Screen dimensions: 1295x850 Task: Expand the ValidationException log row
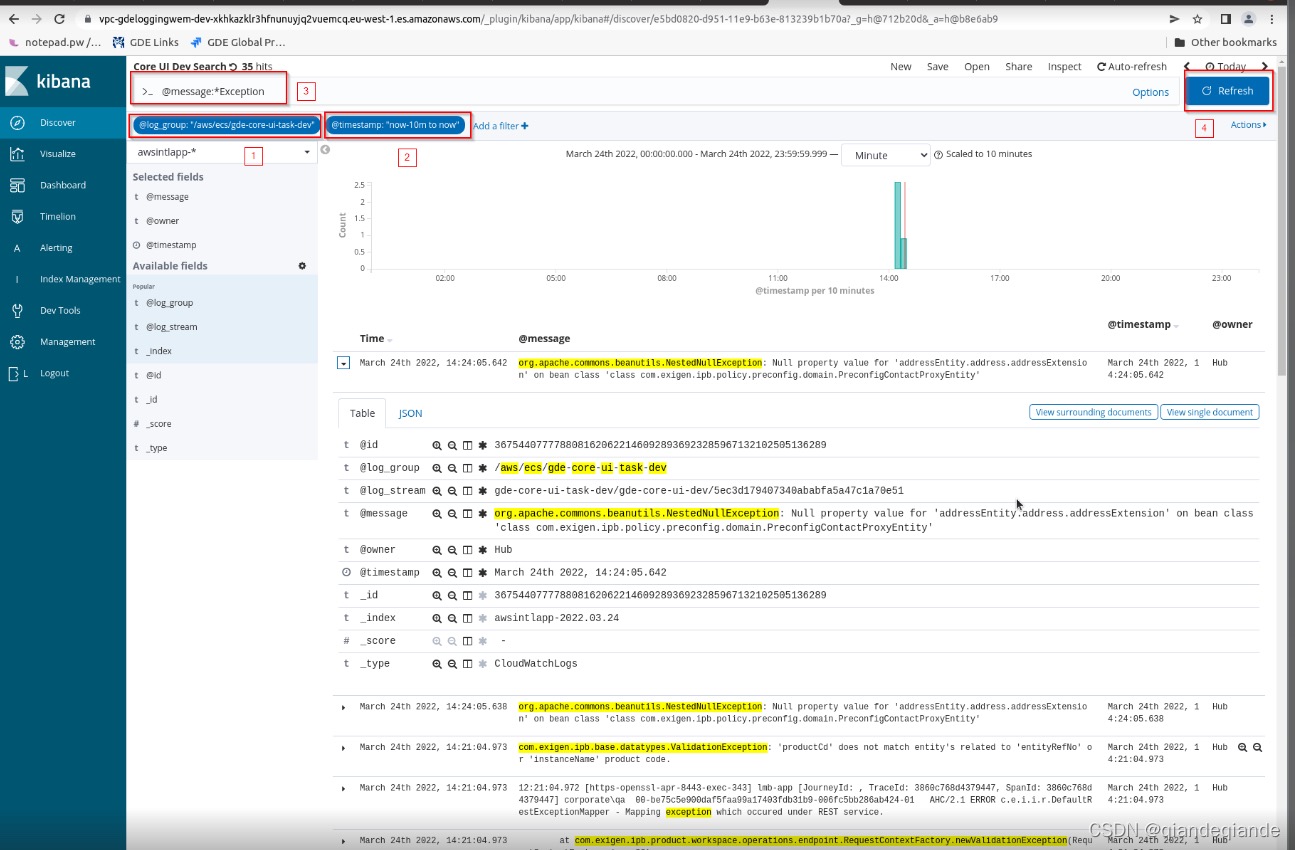point(343,748)
